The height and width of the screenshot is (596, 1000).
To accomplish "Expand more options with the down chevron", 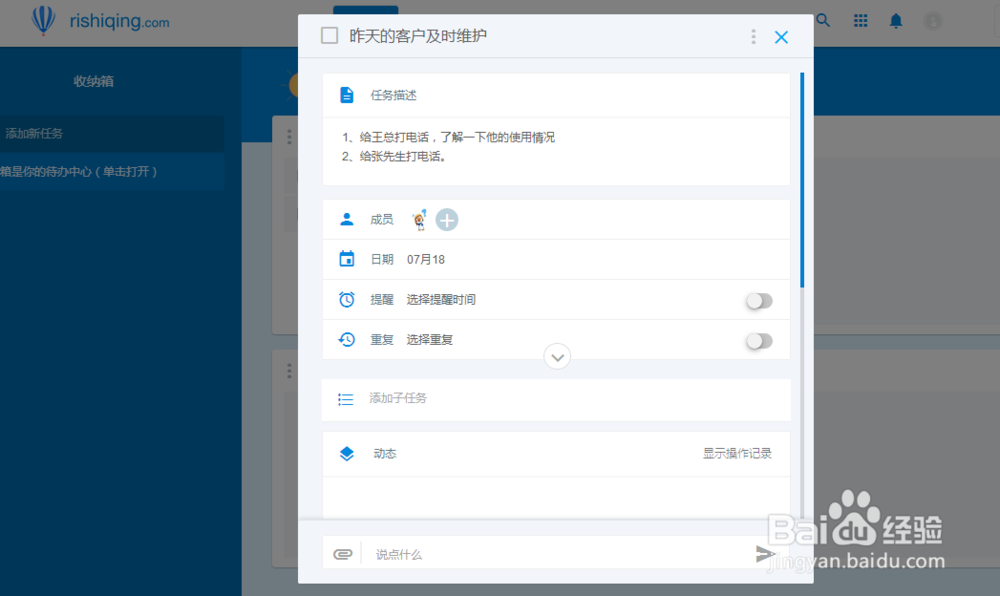I will coord(557,356).
